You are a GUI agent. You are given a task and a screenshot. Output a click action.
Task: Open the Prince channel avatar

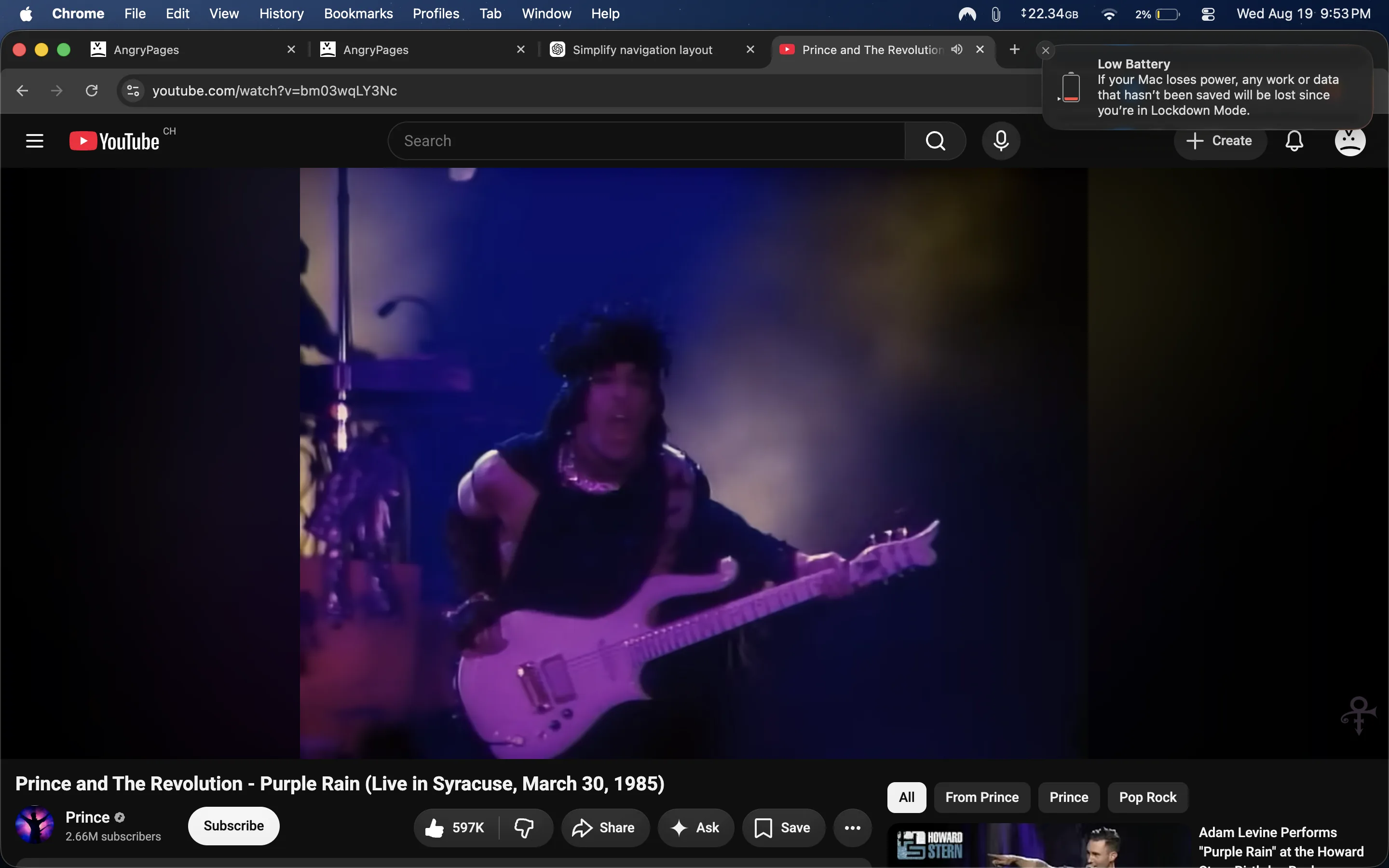[x=34, y=825]
